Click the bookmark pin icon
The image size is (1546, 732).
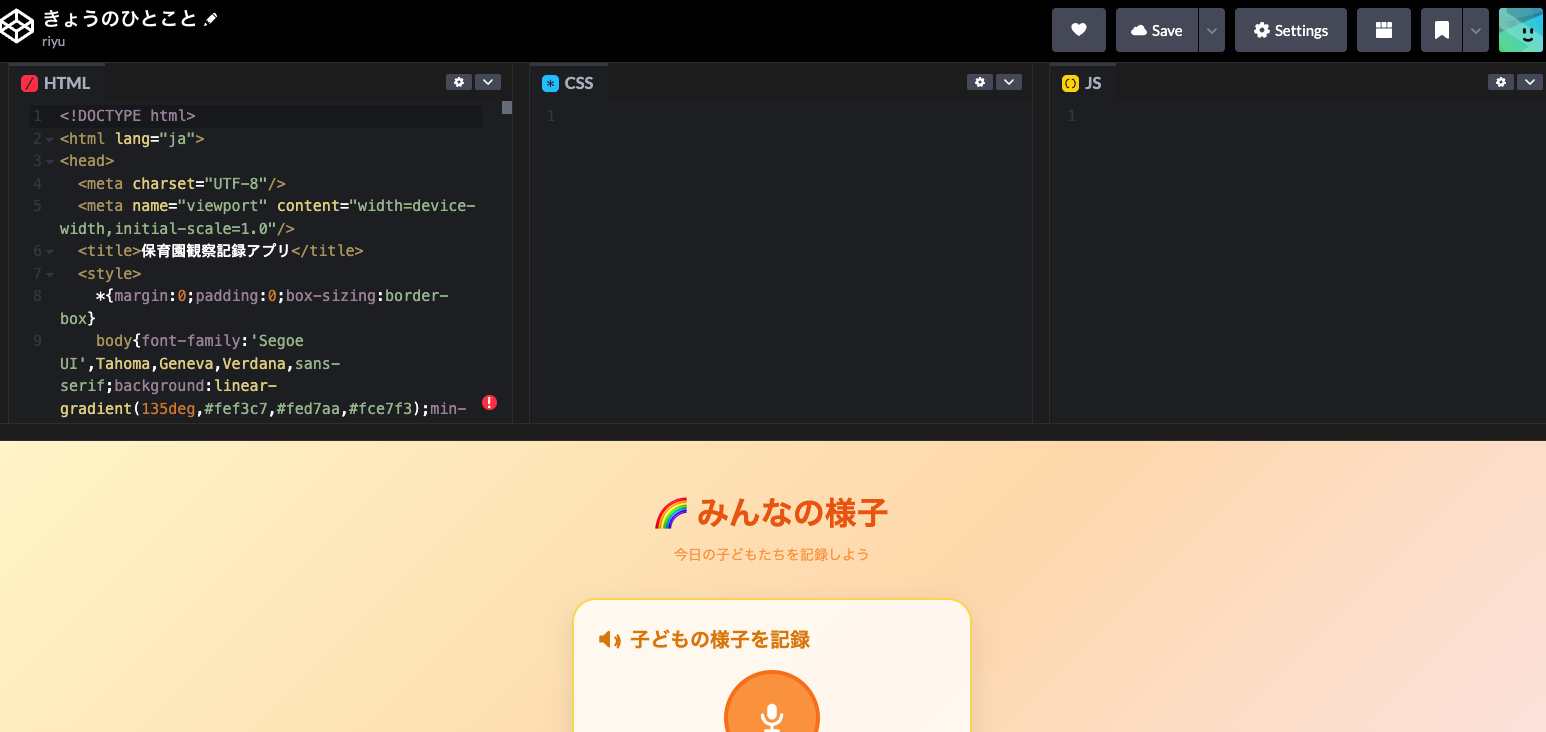click(x=1442, y=30)
